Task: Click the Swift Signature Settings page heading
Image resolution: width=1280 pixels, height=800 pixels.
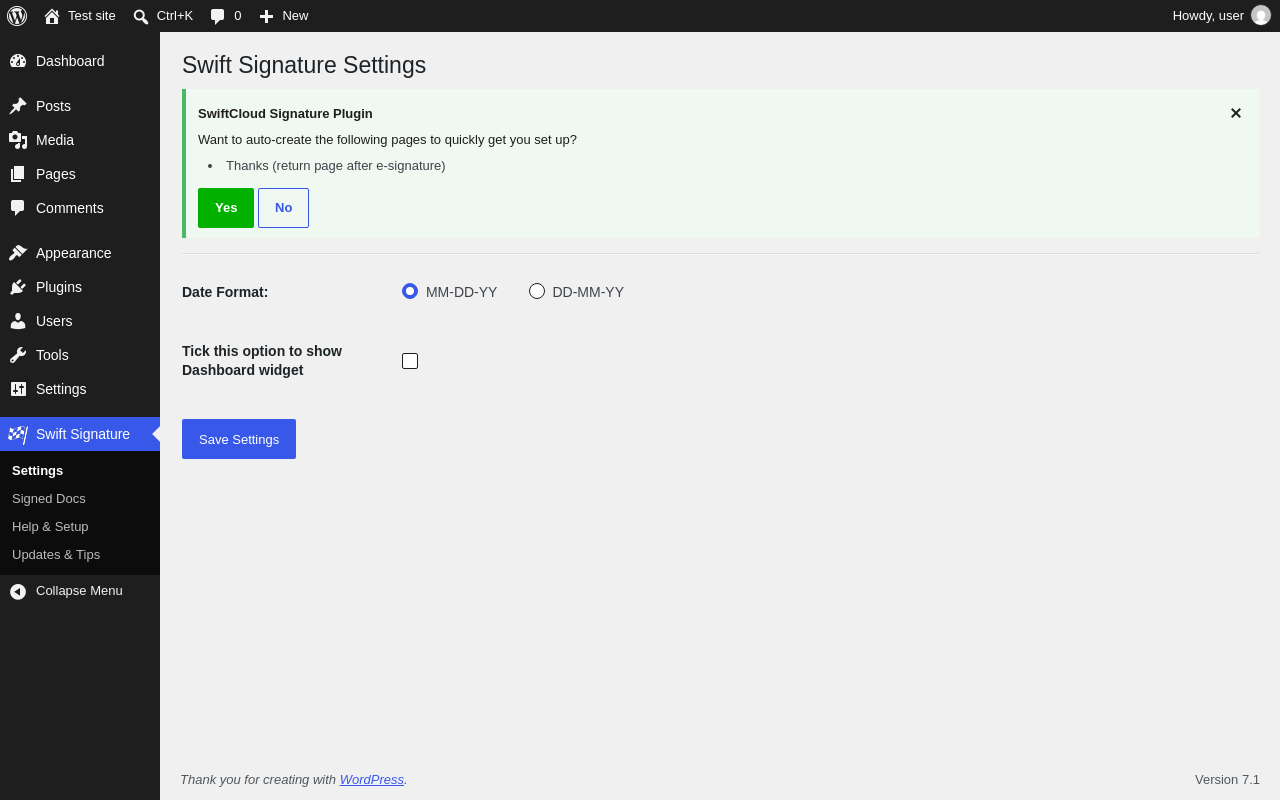Action: coord(304,65)
